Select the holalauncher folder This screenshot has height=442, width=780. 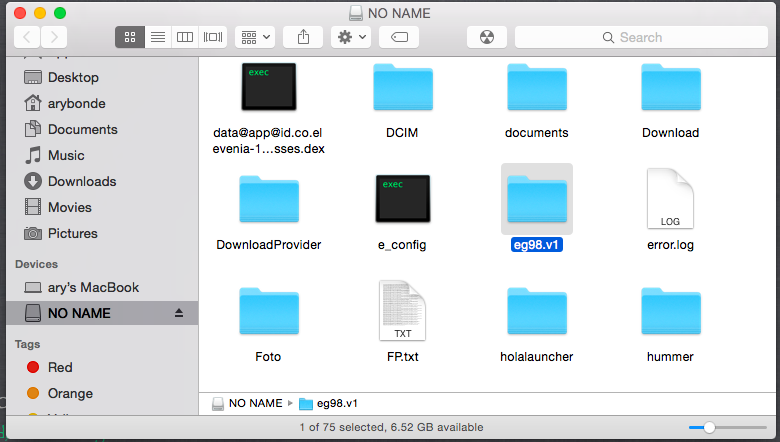click(x=537, y=311)
